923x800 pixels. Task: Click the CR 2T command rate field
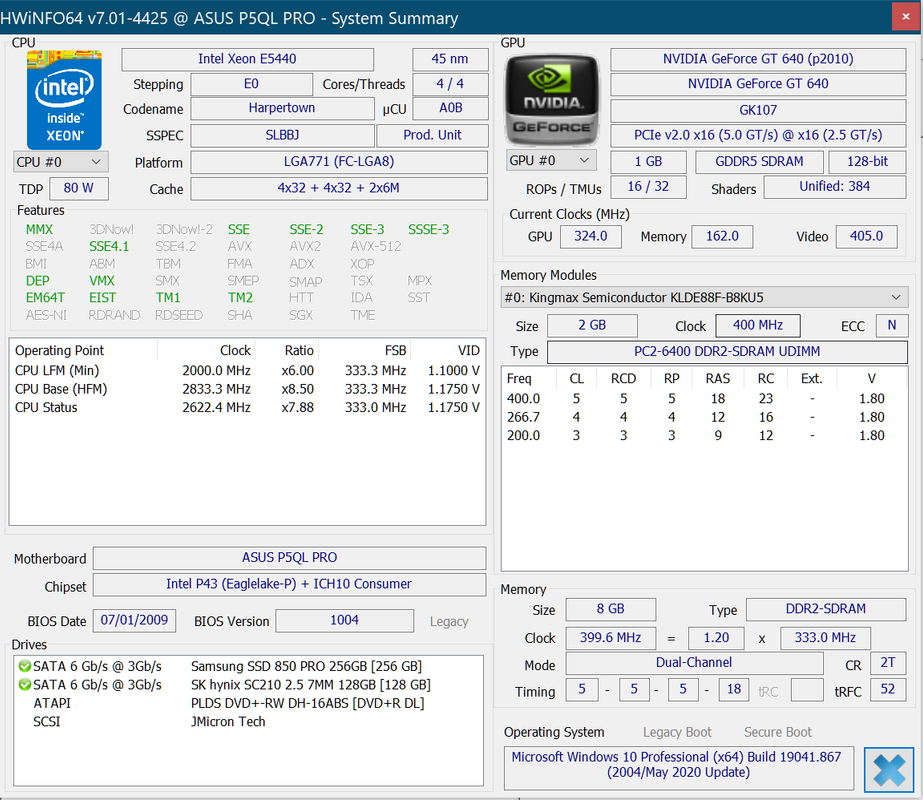888,663
